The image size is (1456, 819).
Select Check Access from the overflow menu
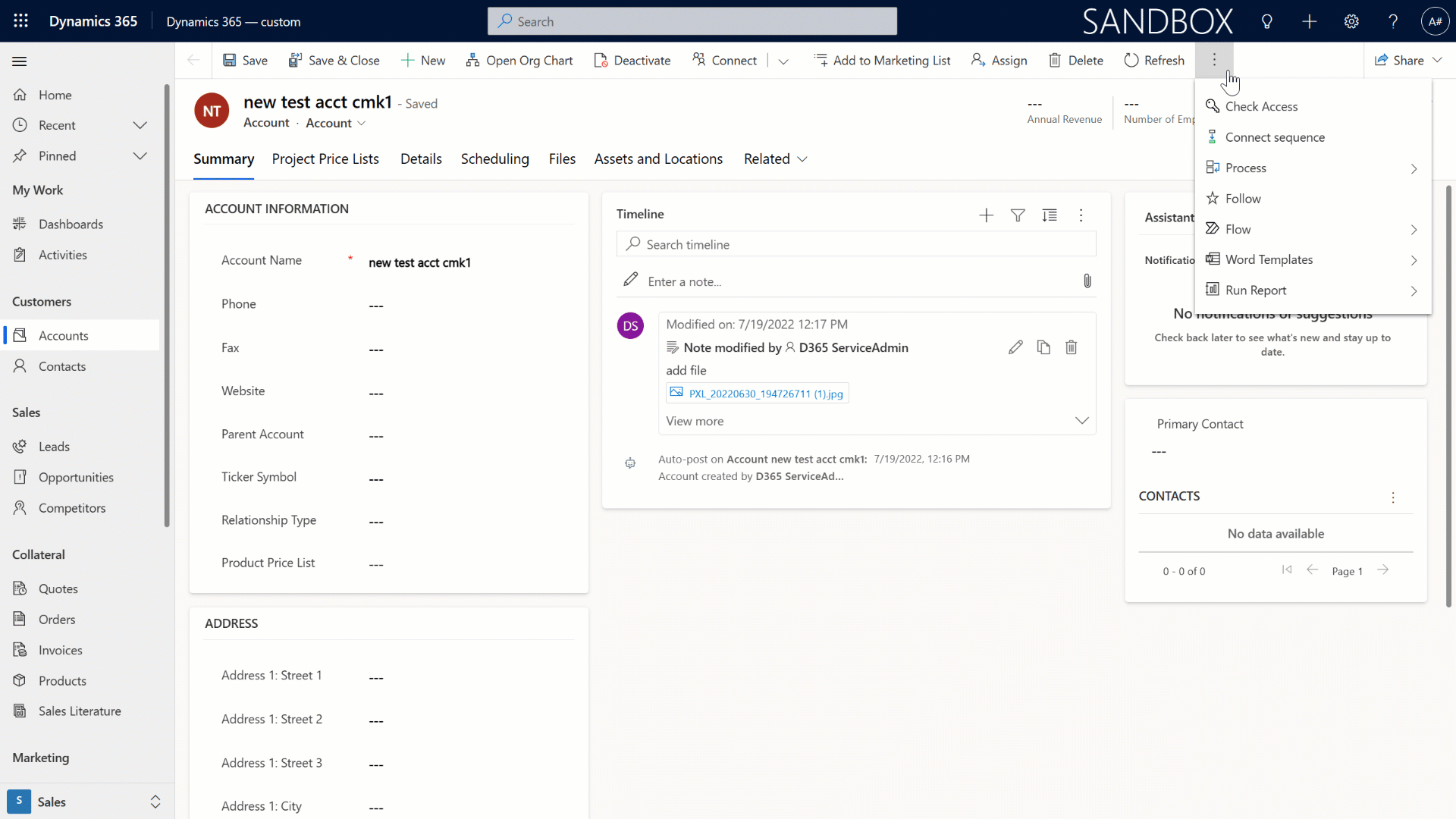(1261, 106)
